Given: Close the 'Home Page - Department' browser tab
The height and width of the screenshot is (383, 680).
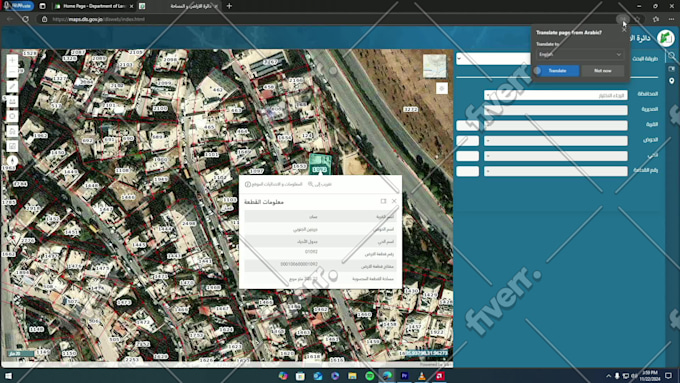Looking at the screenshot, I should coord(131,6).
